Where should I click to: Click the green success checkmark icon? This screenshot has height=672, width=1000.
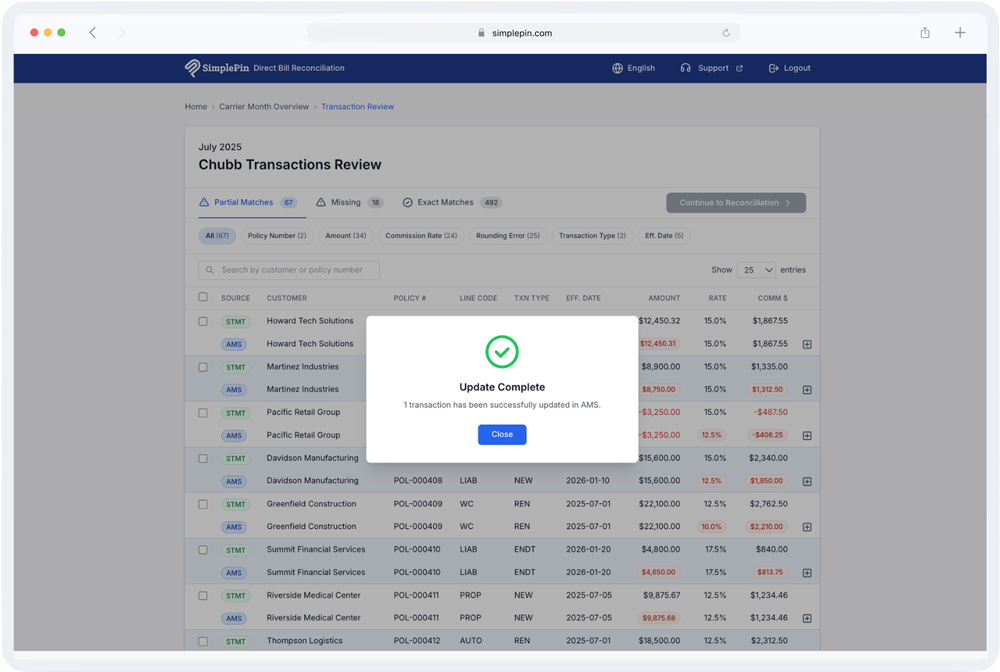502,352
